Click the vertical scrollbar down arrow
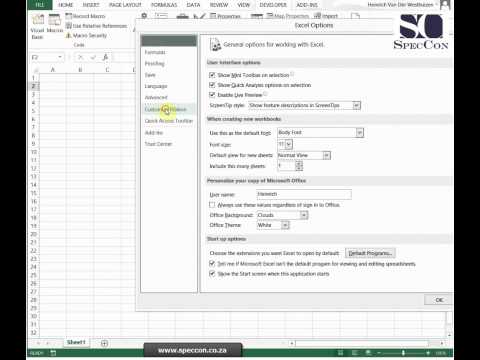 click(x=450, y=335)
